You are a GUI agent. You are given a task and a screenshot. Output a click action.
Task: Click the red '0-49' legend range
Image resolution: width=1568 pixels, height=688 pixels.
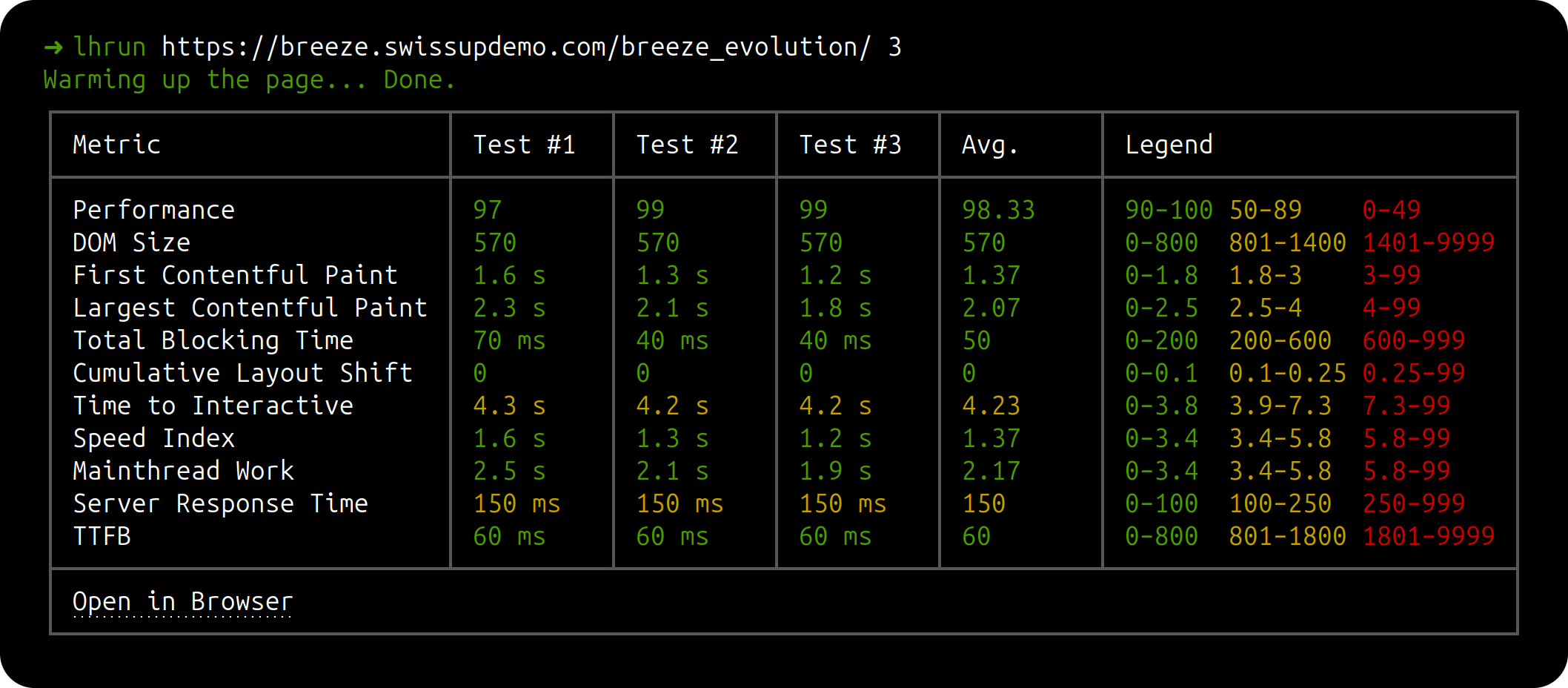pyautogui.click(x=1392, y=210)
